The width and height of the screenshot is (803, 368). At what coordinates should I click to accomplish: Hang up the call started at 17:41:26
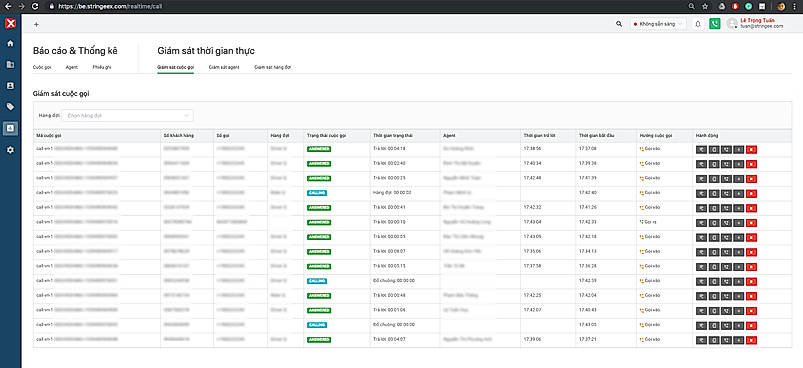pyautogui.click(x=751, y=208)
